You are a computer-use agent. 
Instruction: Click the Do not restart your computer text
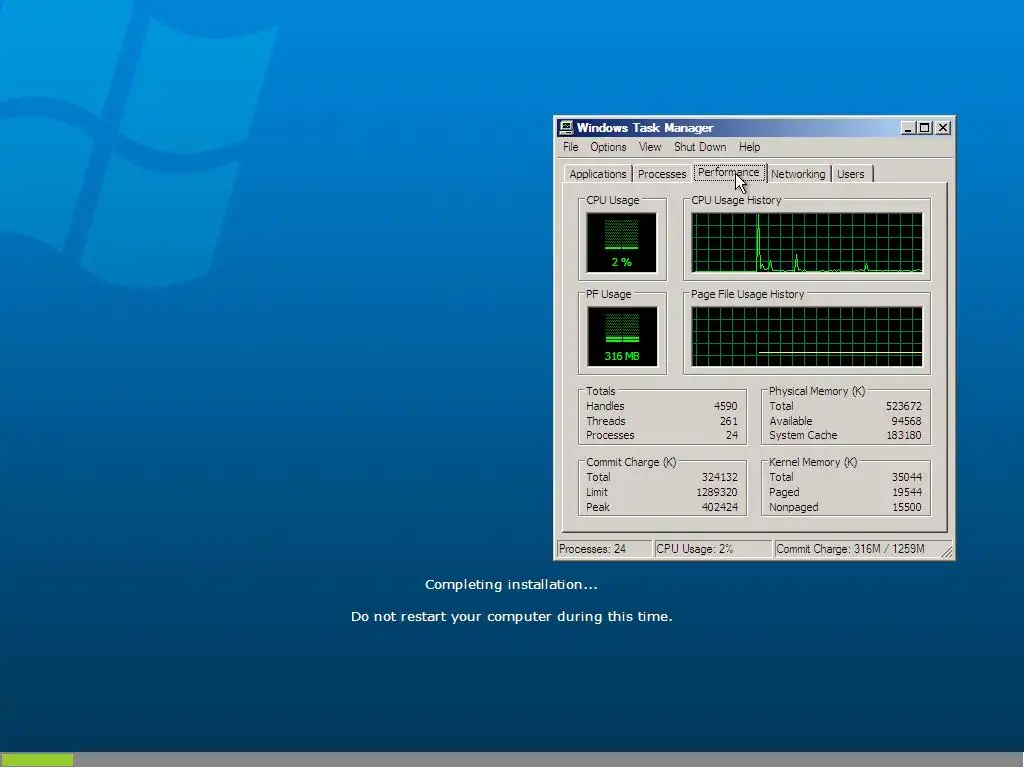point(511,616)
